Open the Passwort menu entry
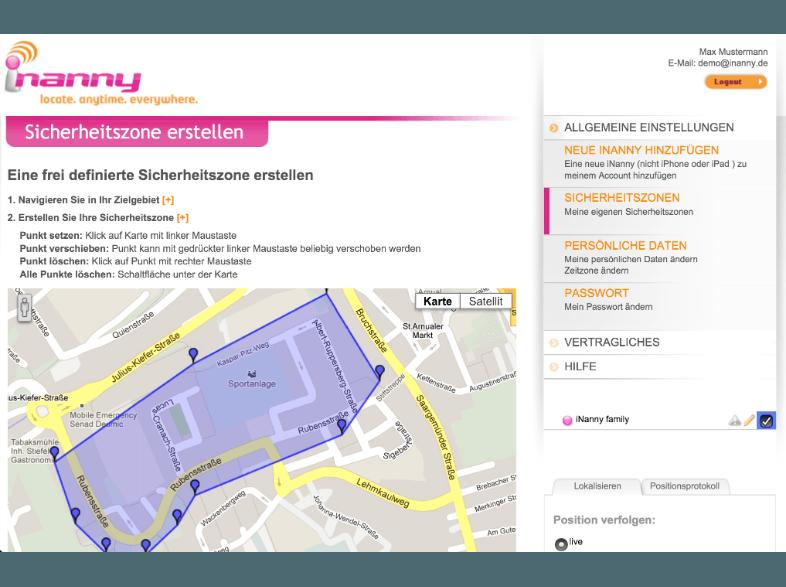Image resolution: width=786 pixels, height=587 pixels. [x=597, y=293]
